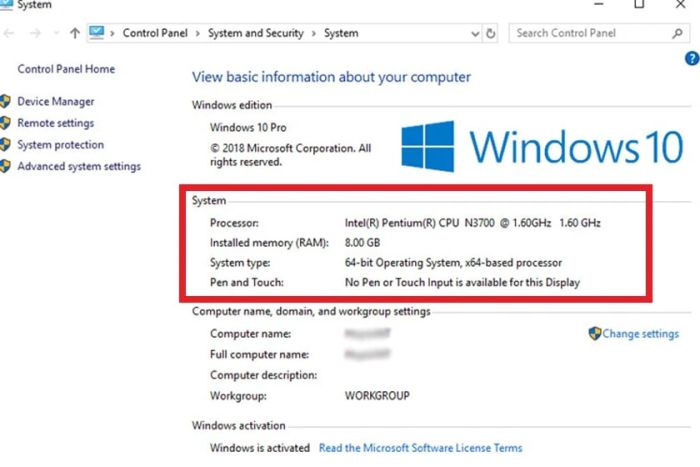Image resolution: width=700 pixels, height=467 pixels.
Task: Go to Control Panel Home
Action: (66, 69)
